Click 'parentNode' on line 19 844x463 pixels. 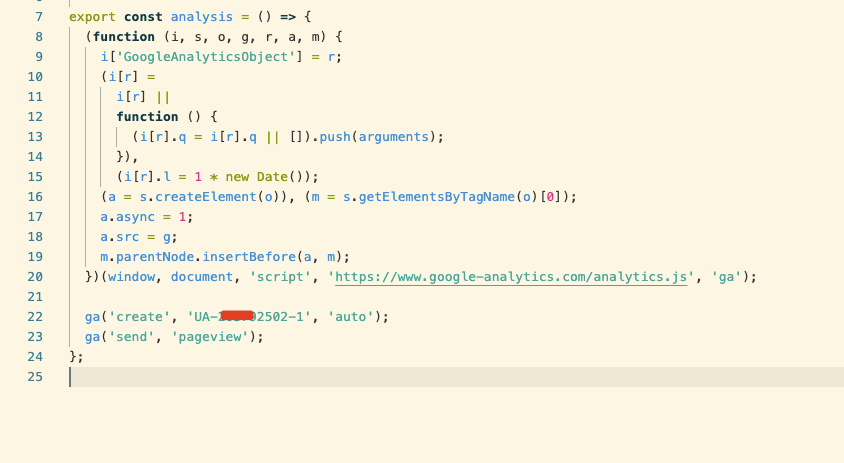pyautogui.click(x=155, y=257)
